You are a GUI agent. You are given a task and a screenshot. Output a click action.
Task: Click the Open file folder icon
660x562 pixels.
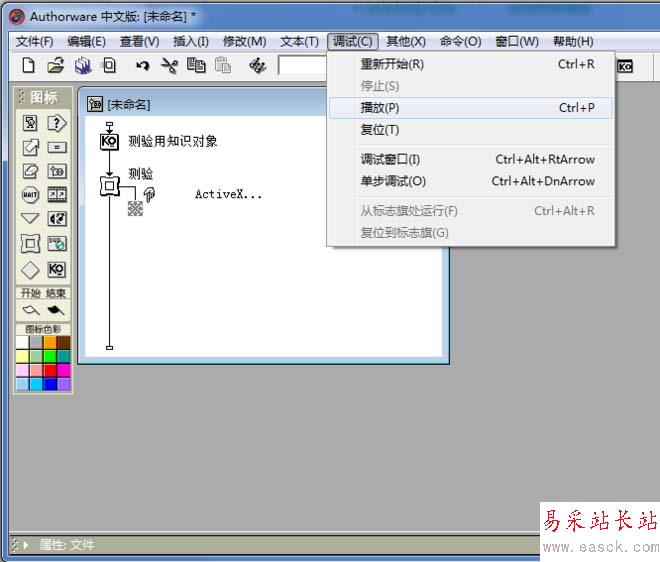pos(56,66)
